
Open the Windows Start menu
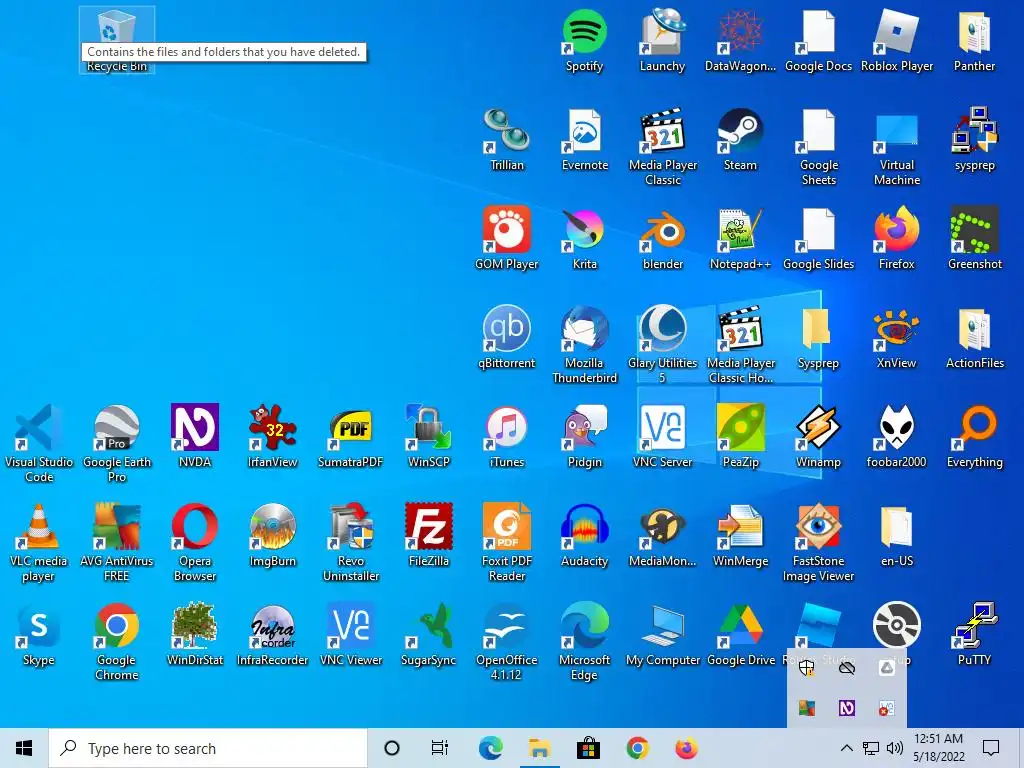click(24, 748)
